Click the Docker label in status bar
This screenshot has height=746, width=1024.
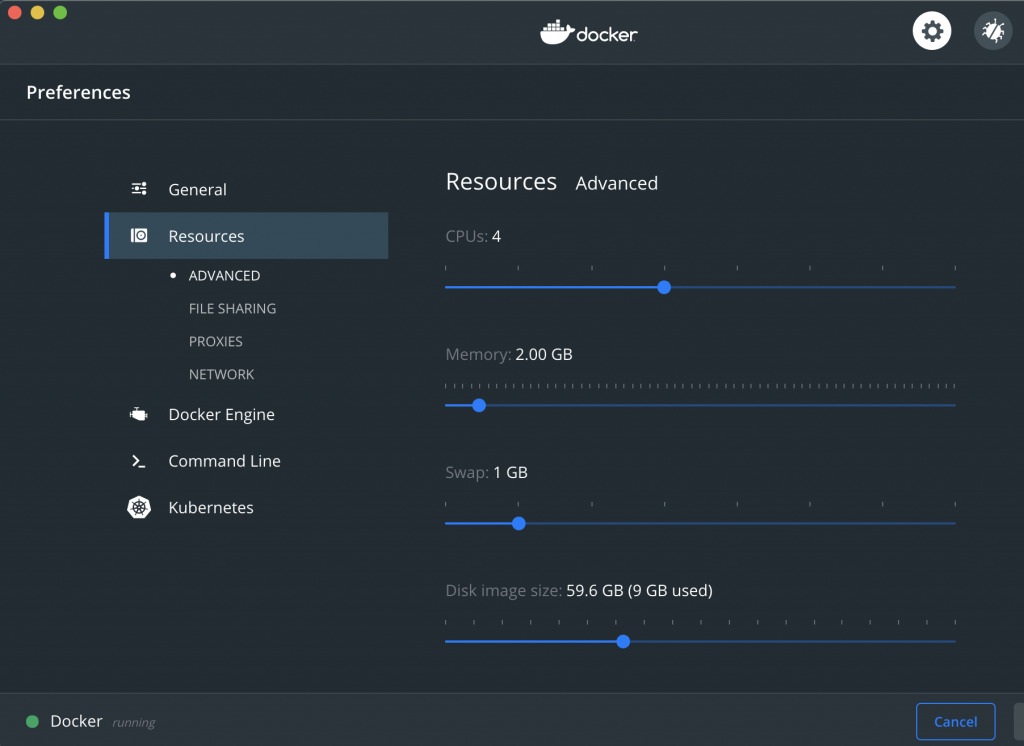pyautogui.click(x=76, y=721)
